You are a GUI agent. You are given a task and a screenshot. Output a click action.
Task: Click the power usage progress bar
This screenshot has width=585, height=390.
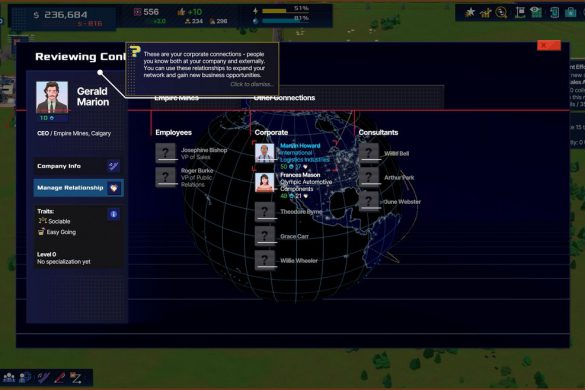285,11
